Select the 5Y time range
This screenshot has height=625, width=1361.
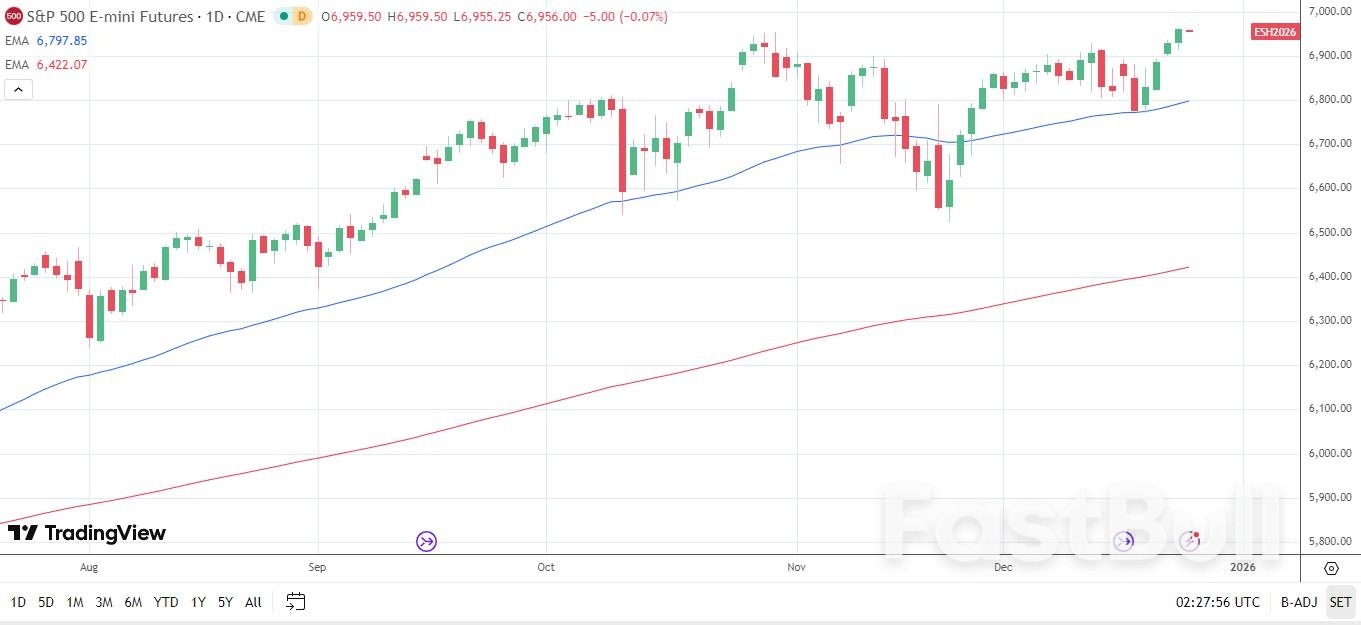[x=224, y=602]
